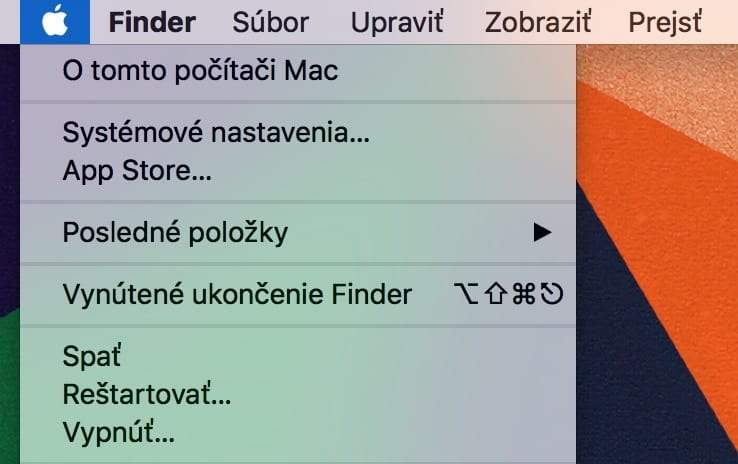The image size is (738, 464).
Task: Select Spať to sleep the Mac
Action: click(x=298, y=356)
